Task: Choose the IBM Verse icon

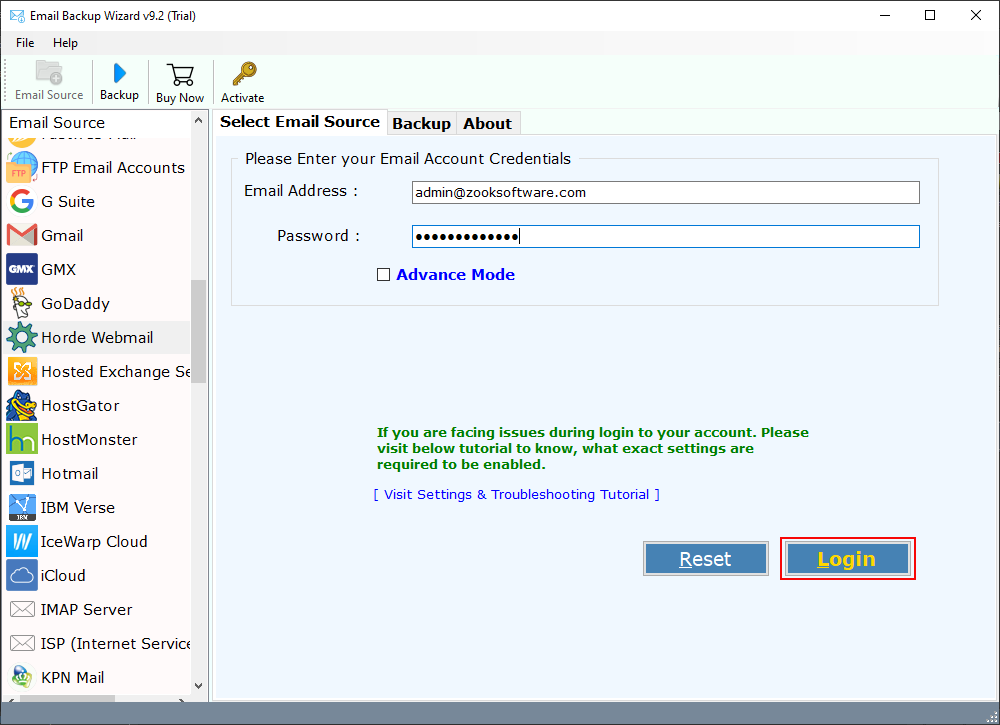Action: [x=22, y=508]
